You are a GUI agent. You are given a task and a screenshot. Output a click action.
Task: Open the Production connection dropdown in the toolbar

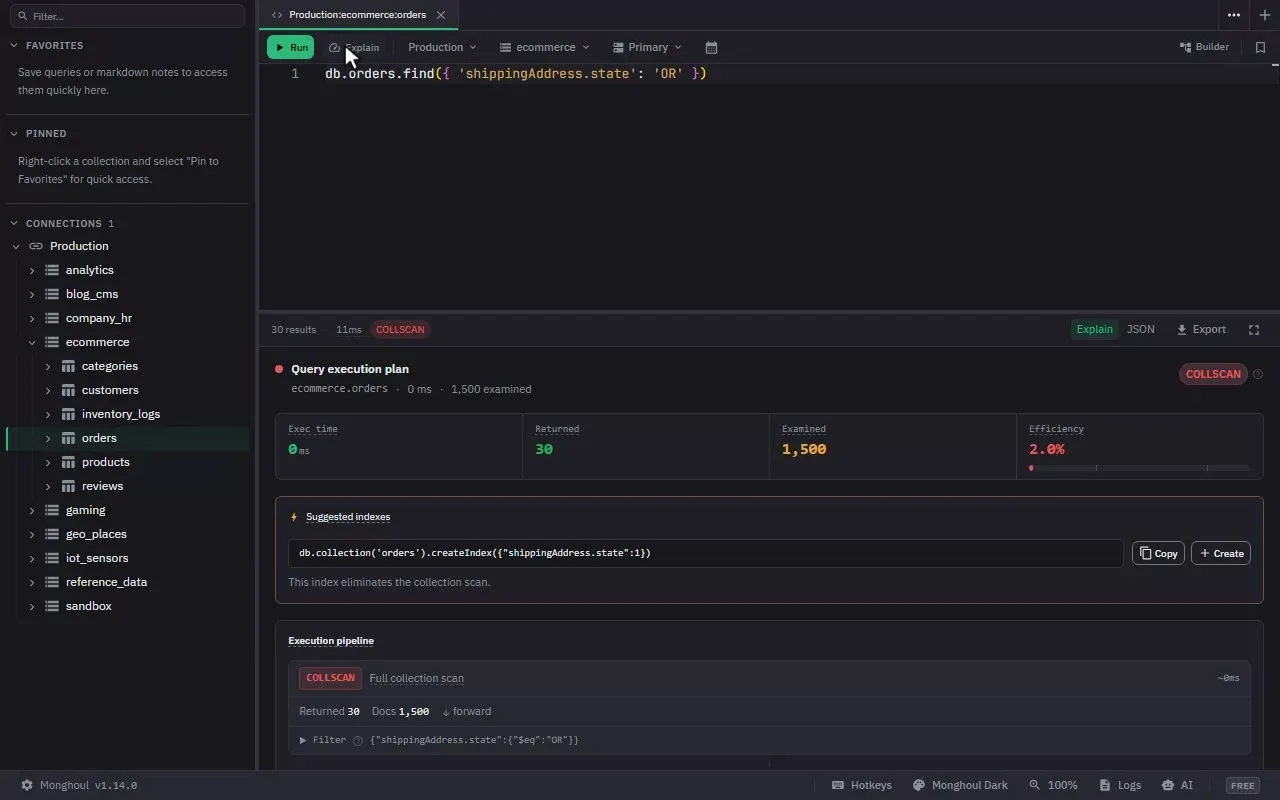click(442, 47)
